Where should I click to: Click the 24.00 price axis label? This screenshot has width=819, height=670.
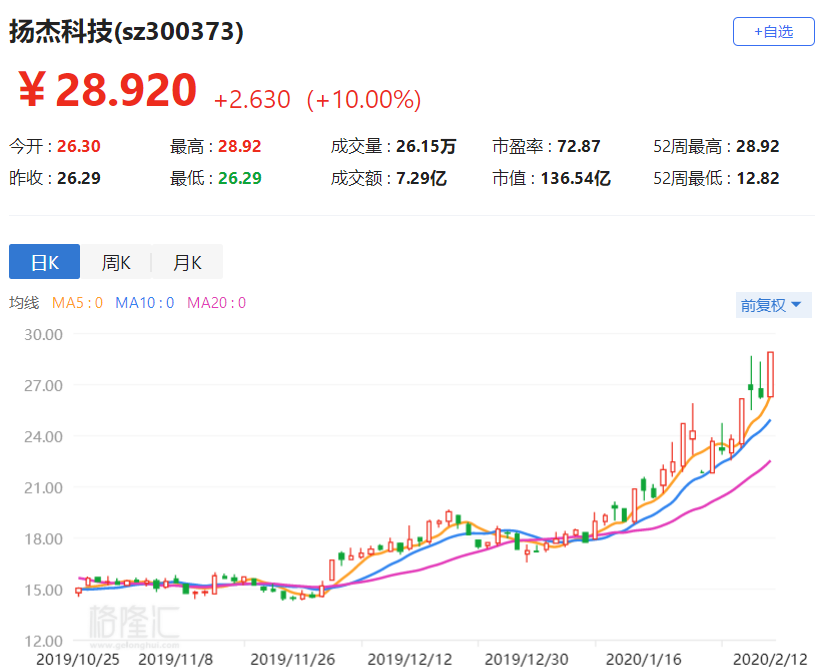coord(43,437)
